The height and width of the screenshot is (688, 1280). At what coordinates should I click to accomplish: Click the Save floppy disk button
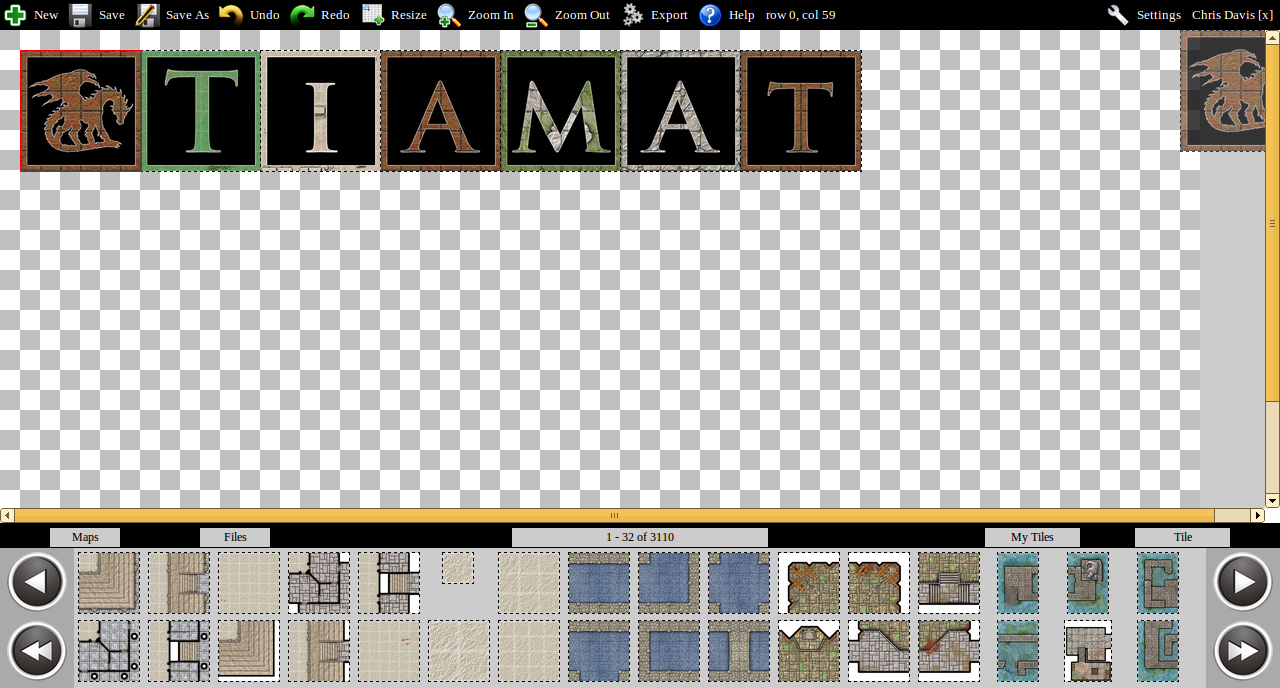click(97, 15)
